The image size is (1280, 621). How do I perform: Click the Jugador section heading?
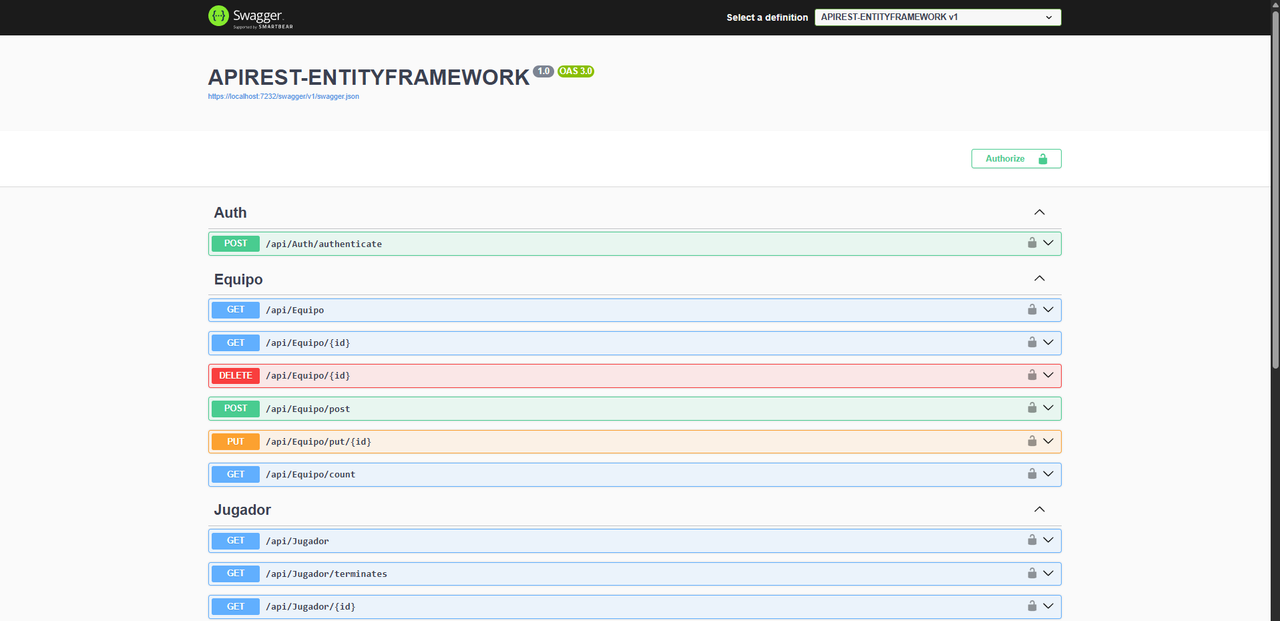[x=242, y=510]
